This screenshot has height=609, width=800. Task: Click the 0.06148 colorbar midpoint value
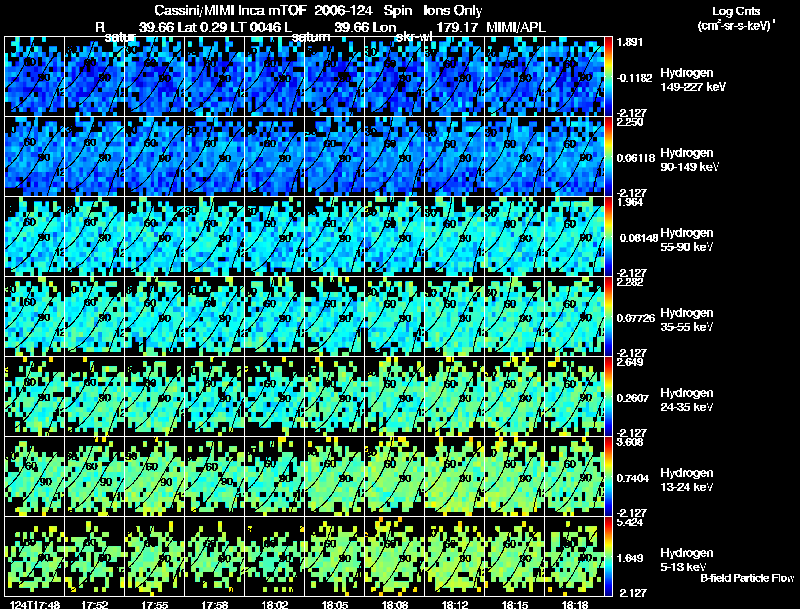[638, 238]
